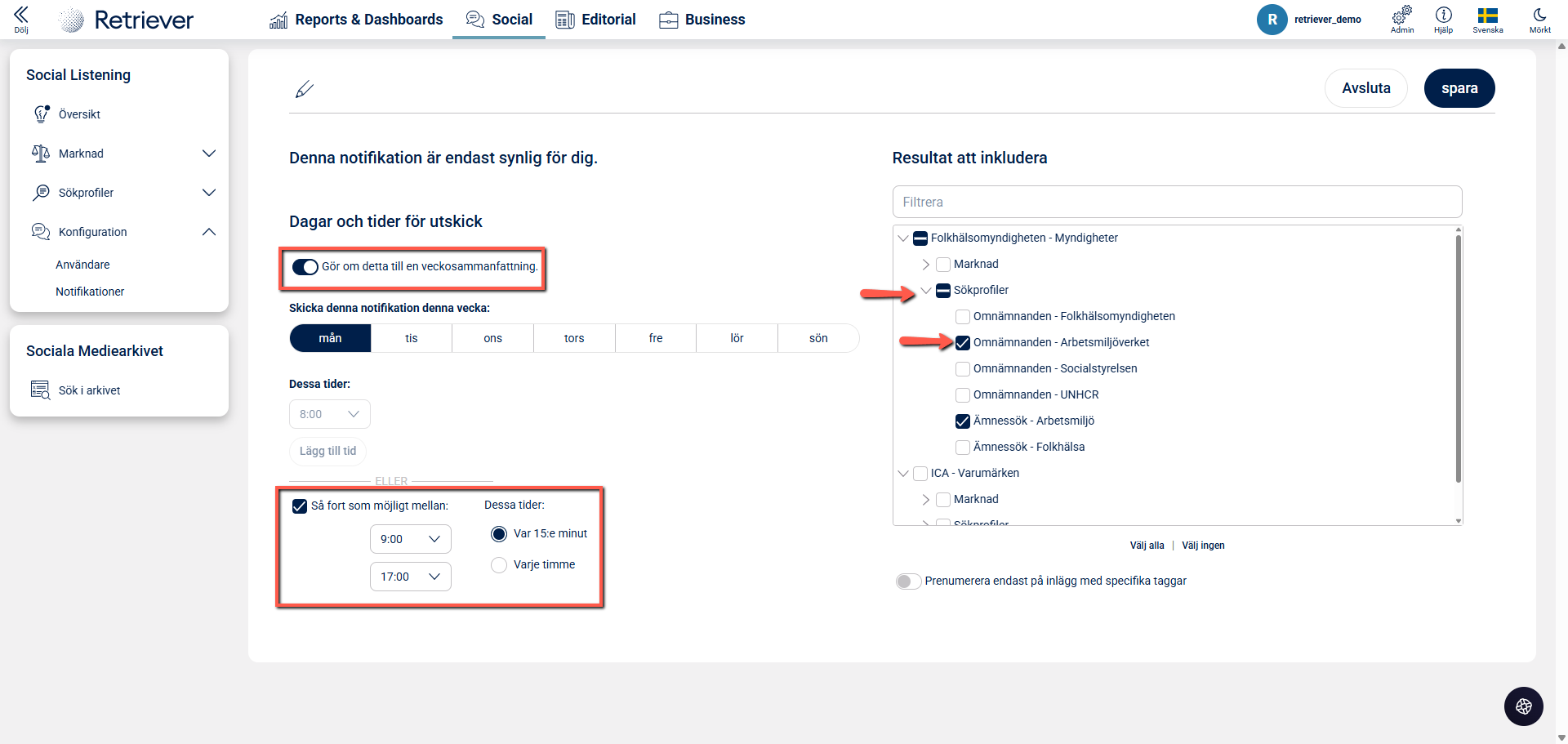Go to Reports & Dashboards tab
The width and height of the screenshot is (1568, 744).
356,20
